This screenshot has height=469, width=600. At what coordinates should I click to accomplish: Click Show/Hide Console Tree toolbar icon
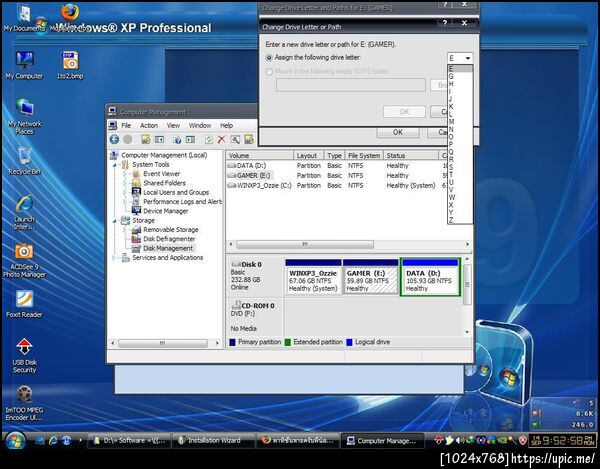[x=160, y=140]
